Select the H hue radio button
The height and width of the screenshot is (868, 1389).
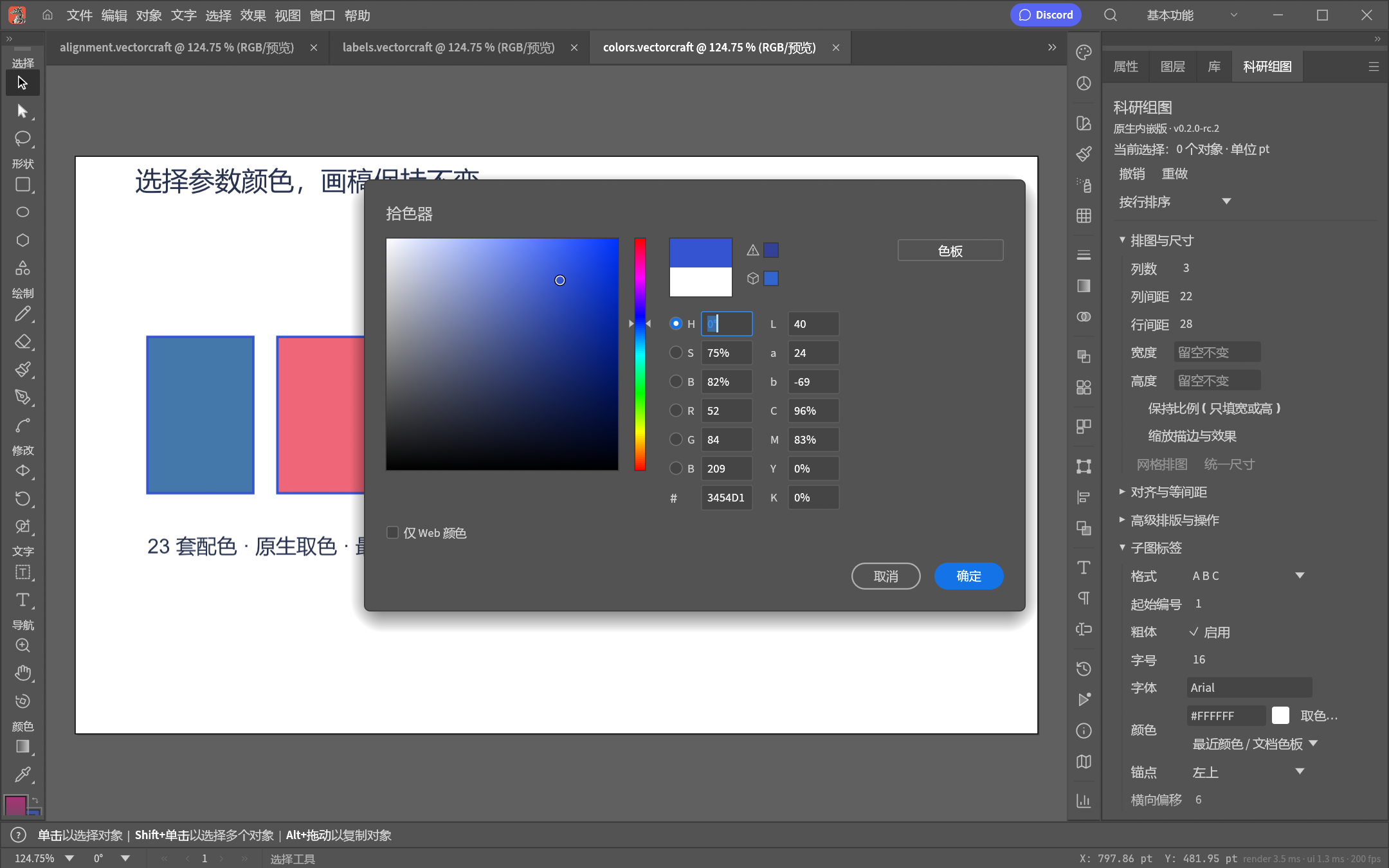coord(675,323)
